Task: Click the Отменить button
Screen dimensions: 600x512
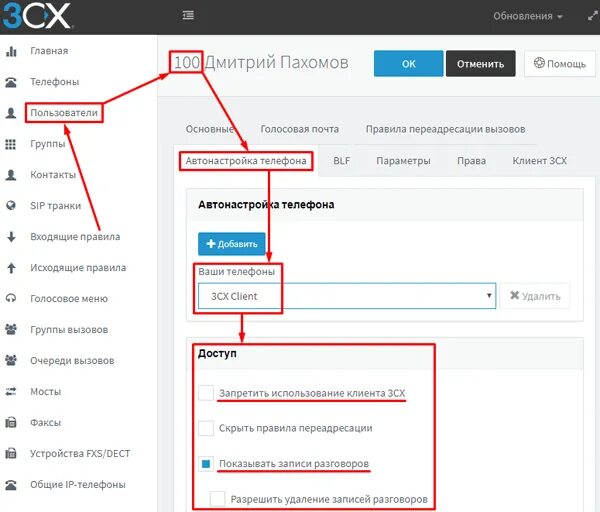Action: tap(480, 64)
